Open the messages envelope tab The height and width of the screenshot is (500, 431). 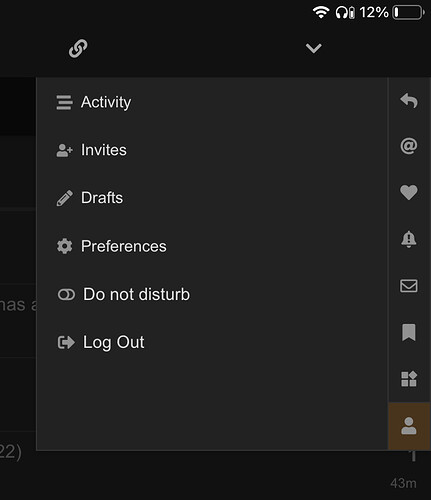click(409, 286)
